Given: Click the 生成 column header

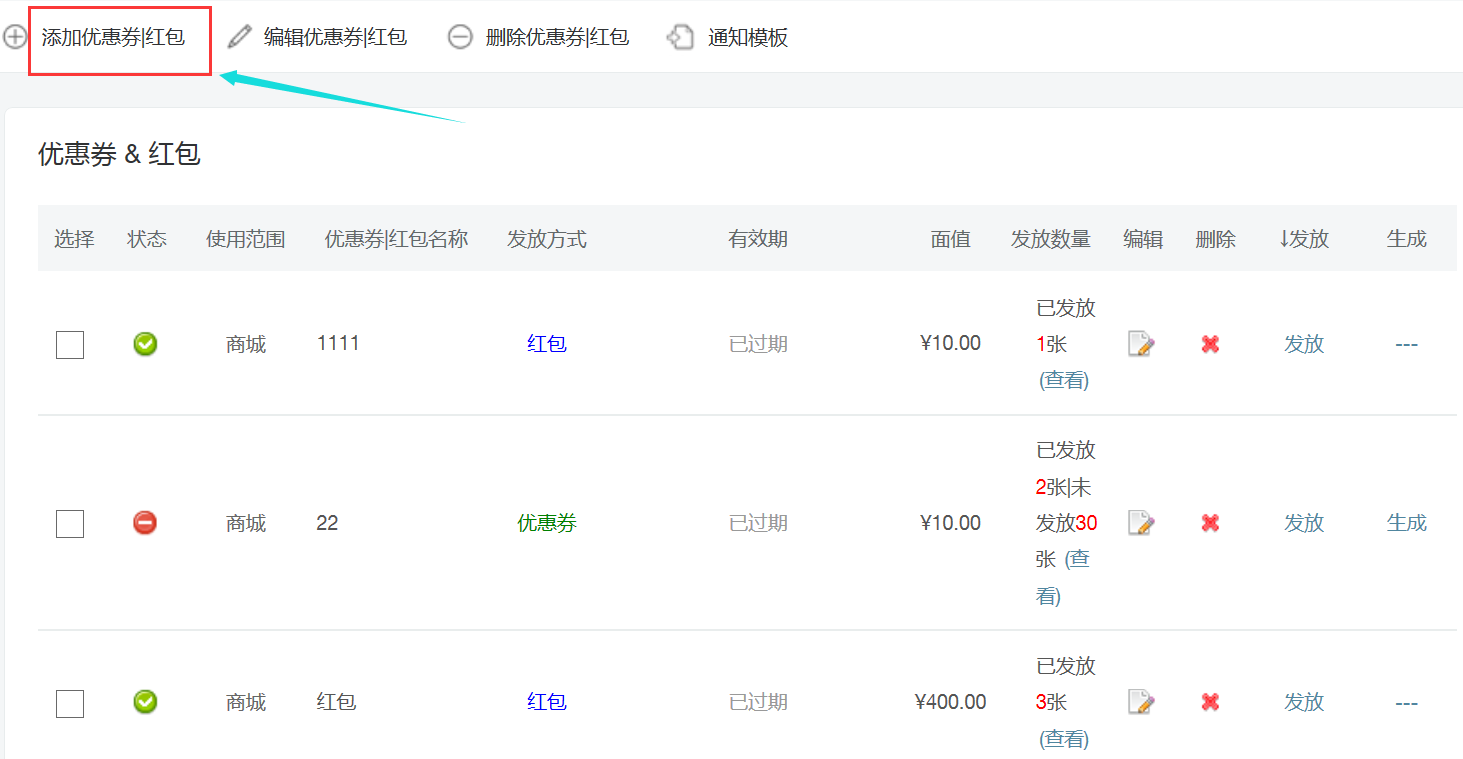Looking at the screenshot, I should click(x=1407, y=239).
